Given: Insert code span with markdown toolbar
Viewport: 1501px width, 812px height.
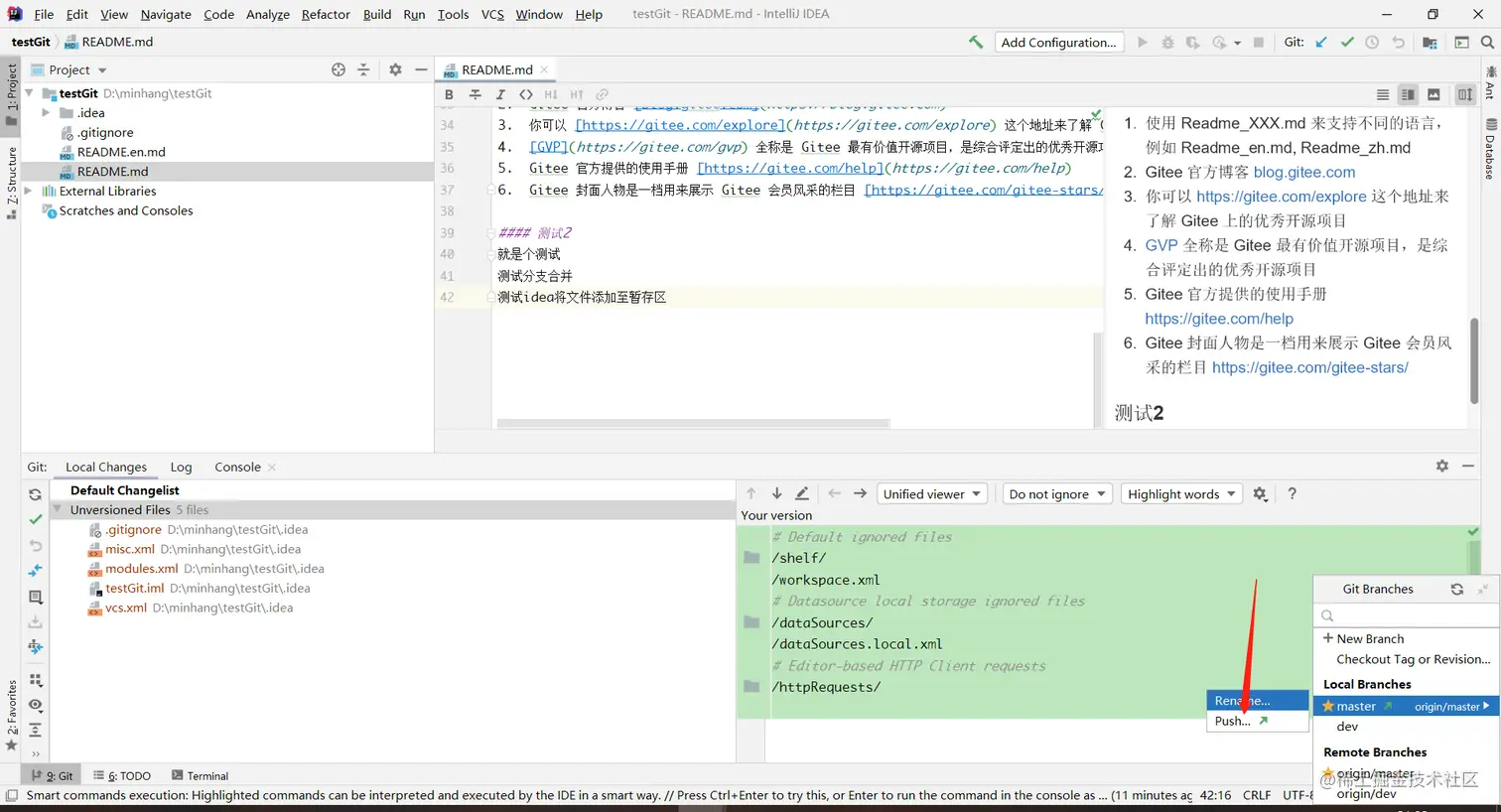Looking at the screenshot, I should (526, 94).
